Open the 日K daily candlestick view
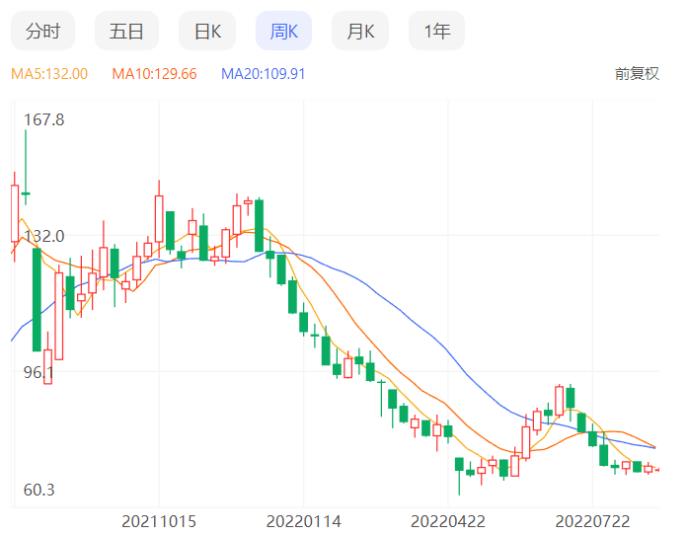Screen dimensions: 688x535 [207, 32]
